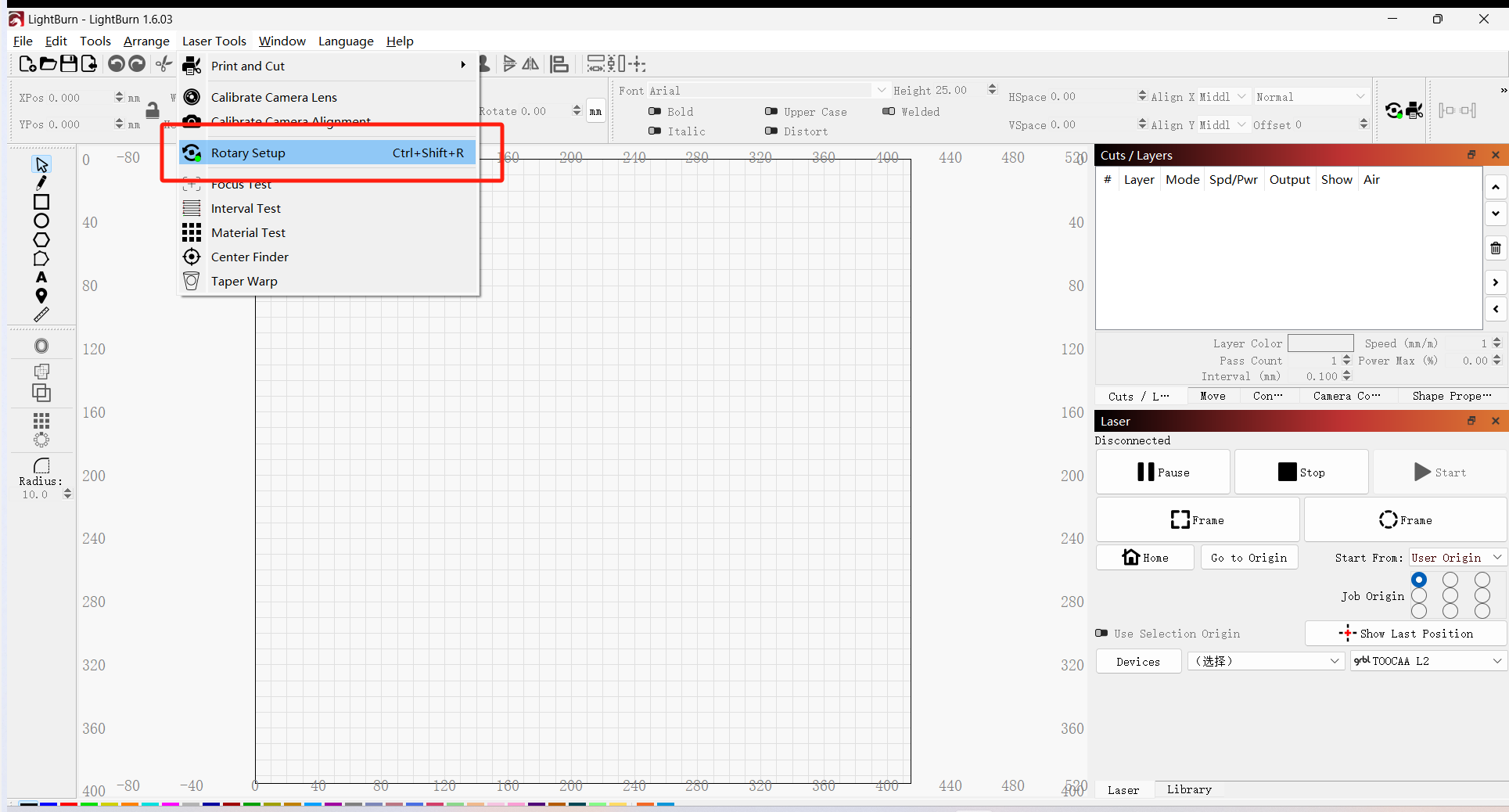Increase the corner Radius stepper

click(67, 490)
